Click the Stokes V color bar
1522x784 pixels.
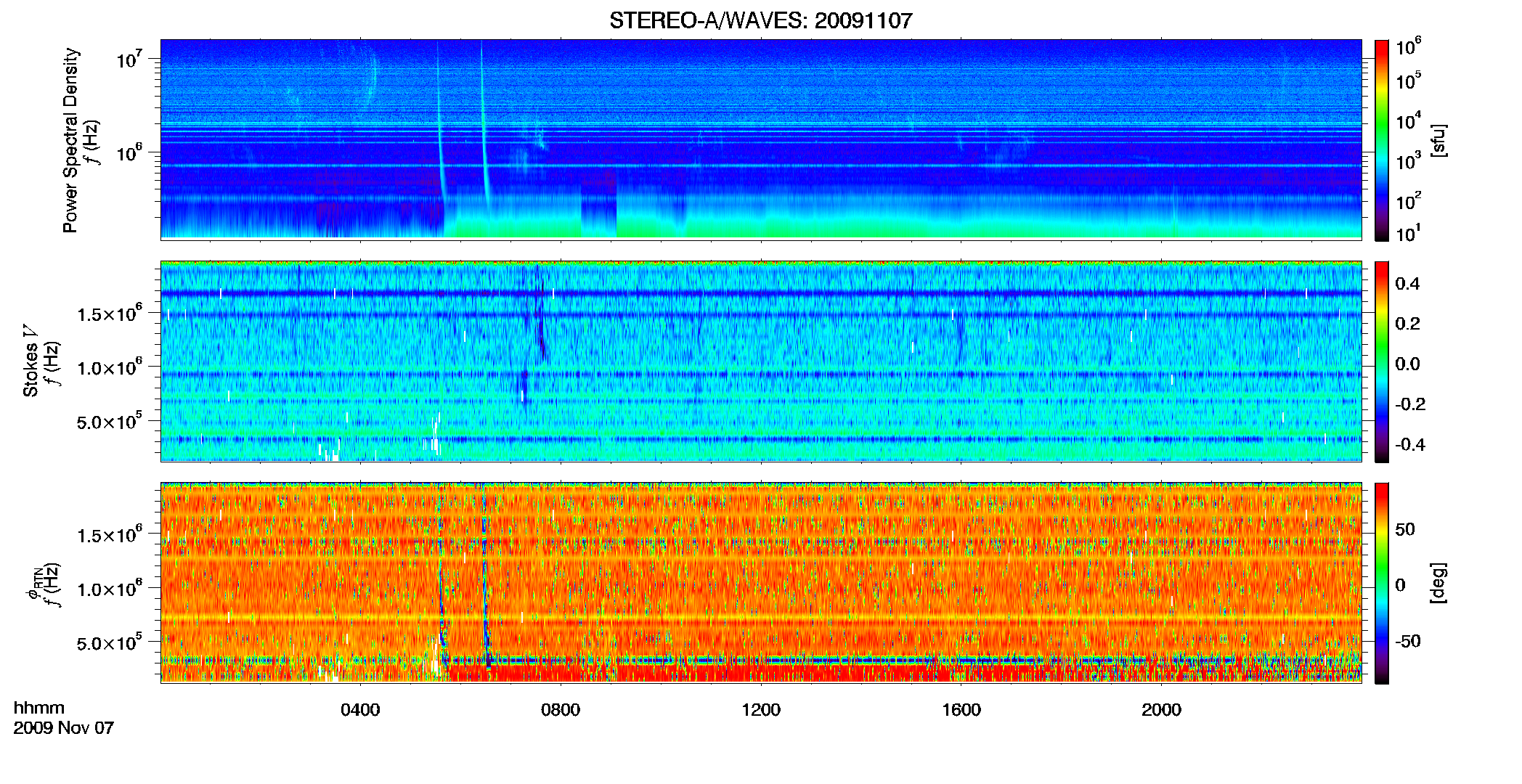[x=1382, y=362]
